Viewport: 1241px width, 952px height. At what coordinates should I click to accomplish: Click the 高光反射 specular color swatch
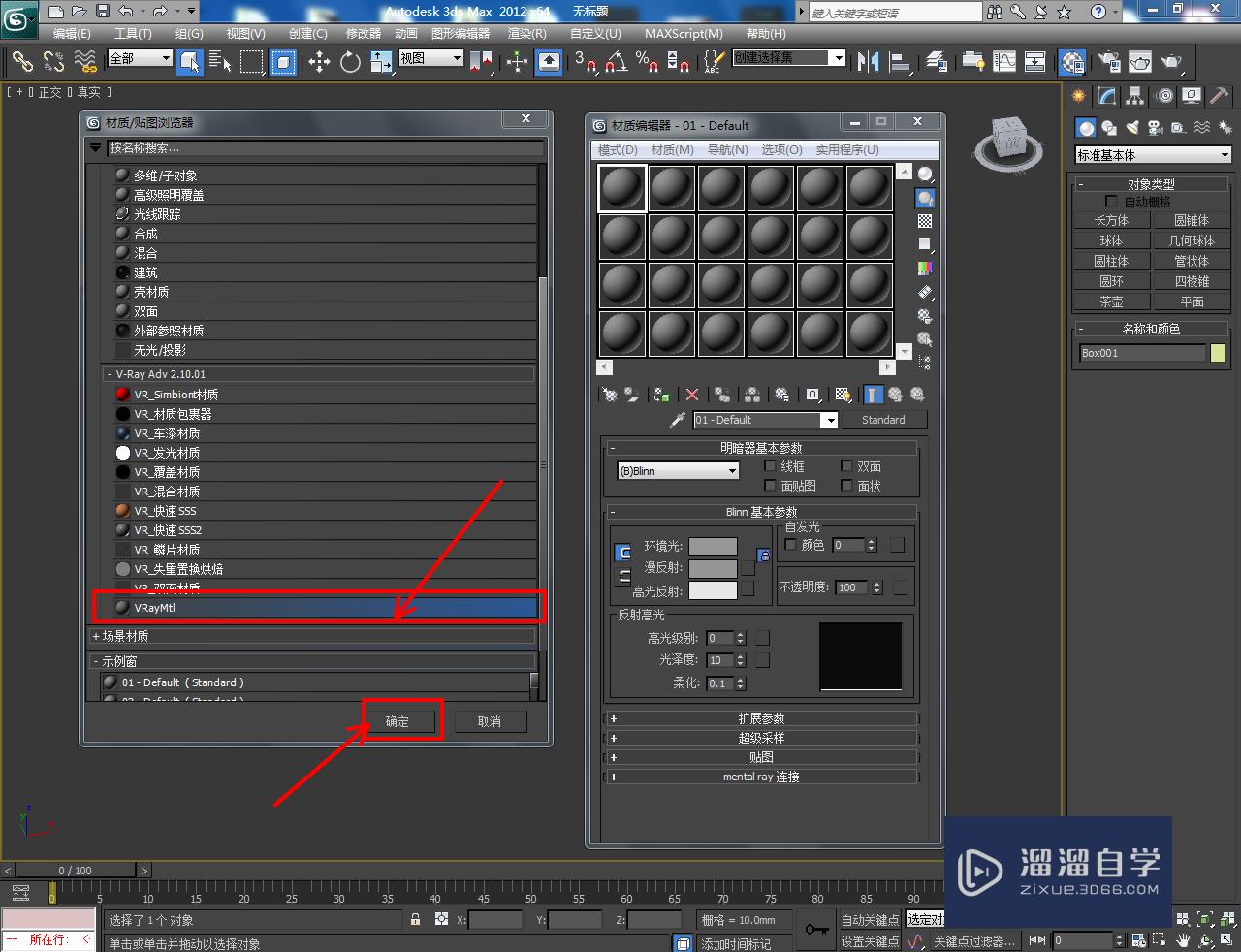(x=713, y=589)
